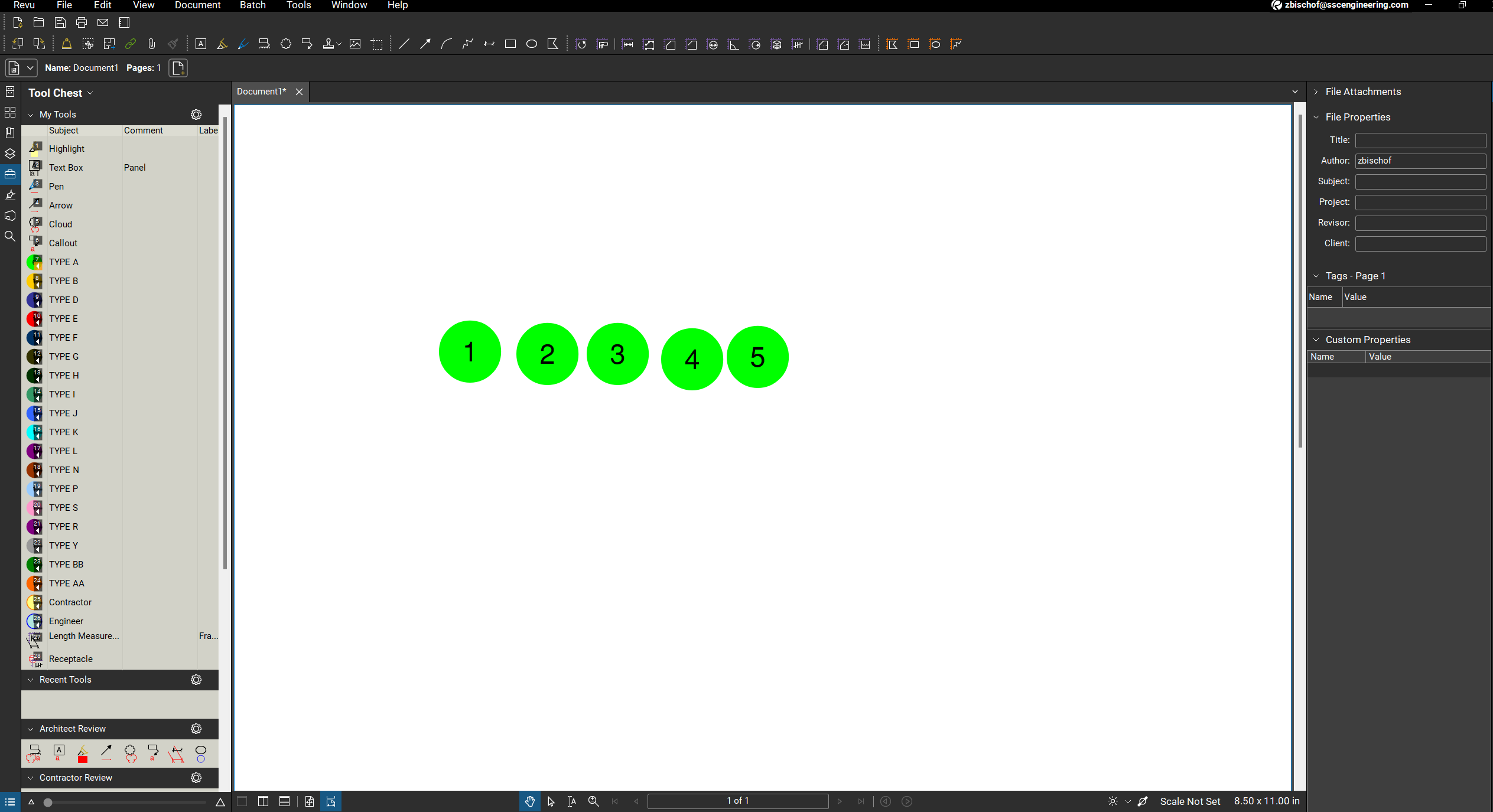The image size is (1493, 812).
Task: Open the Batch menu
Action: 252,5
